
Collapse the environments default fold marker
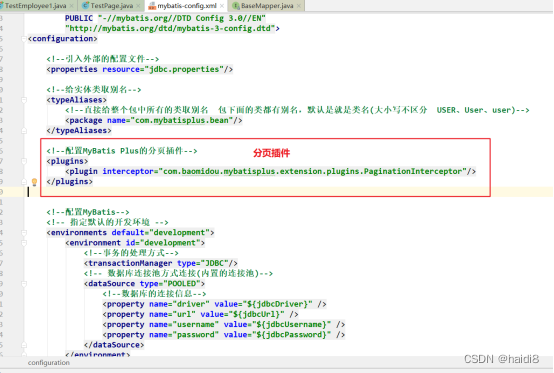coord(24,232)
